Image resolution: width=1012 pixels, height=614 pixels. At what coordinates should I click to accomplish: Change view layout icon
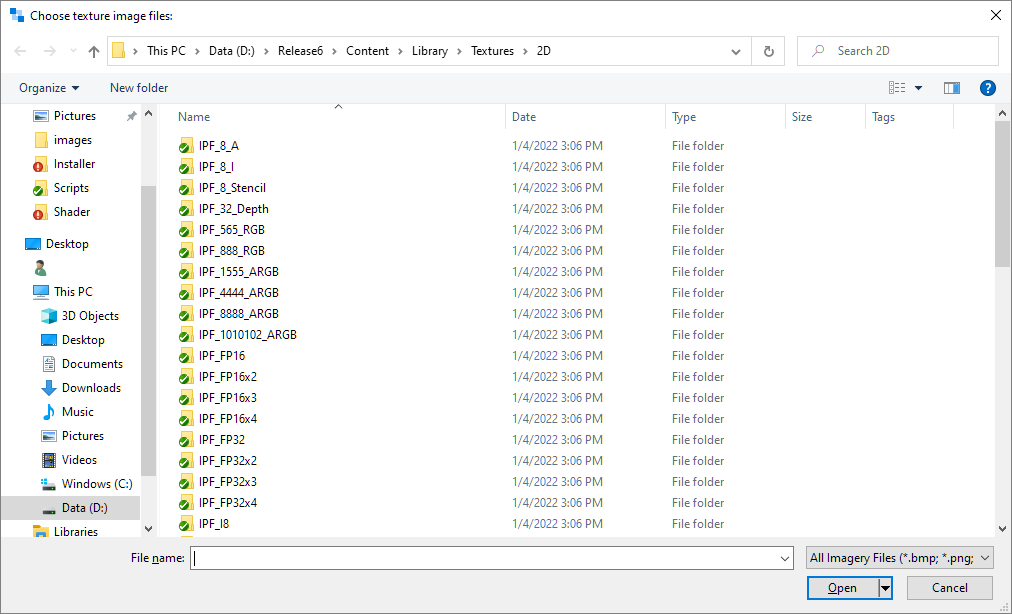coord(897,88)
